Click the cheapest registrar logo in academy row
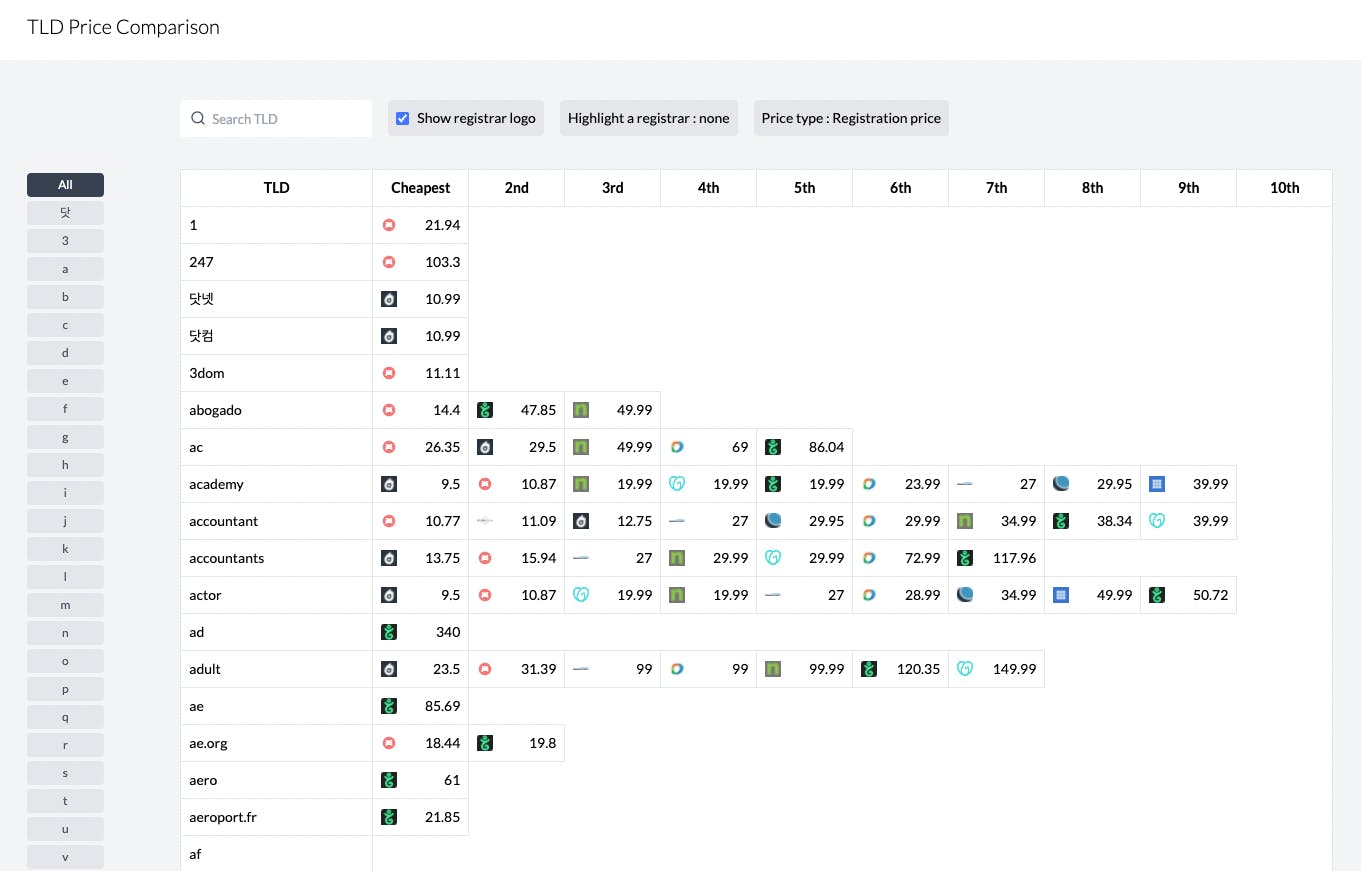Image resolution: width=1361 pixels, height=871 pixels. click(389, 484)
